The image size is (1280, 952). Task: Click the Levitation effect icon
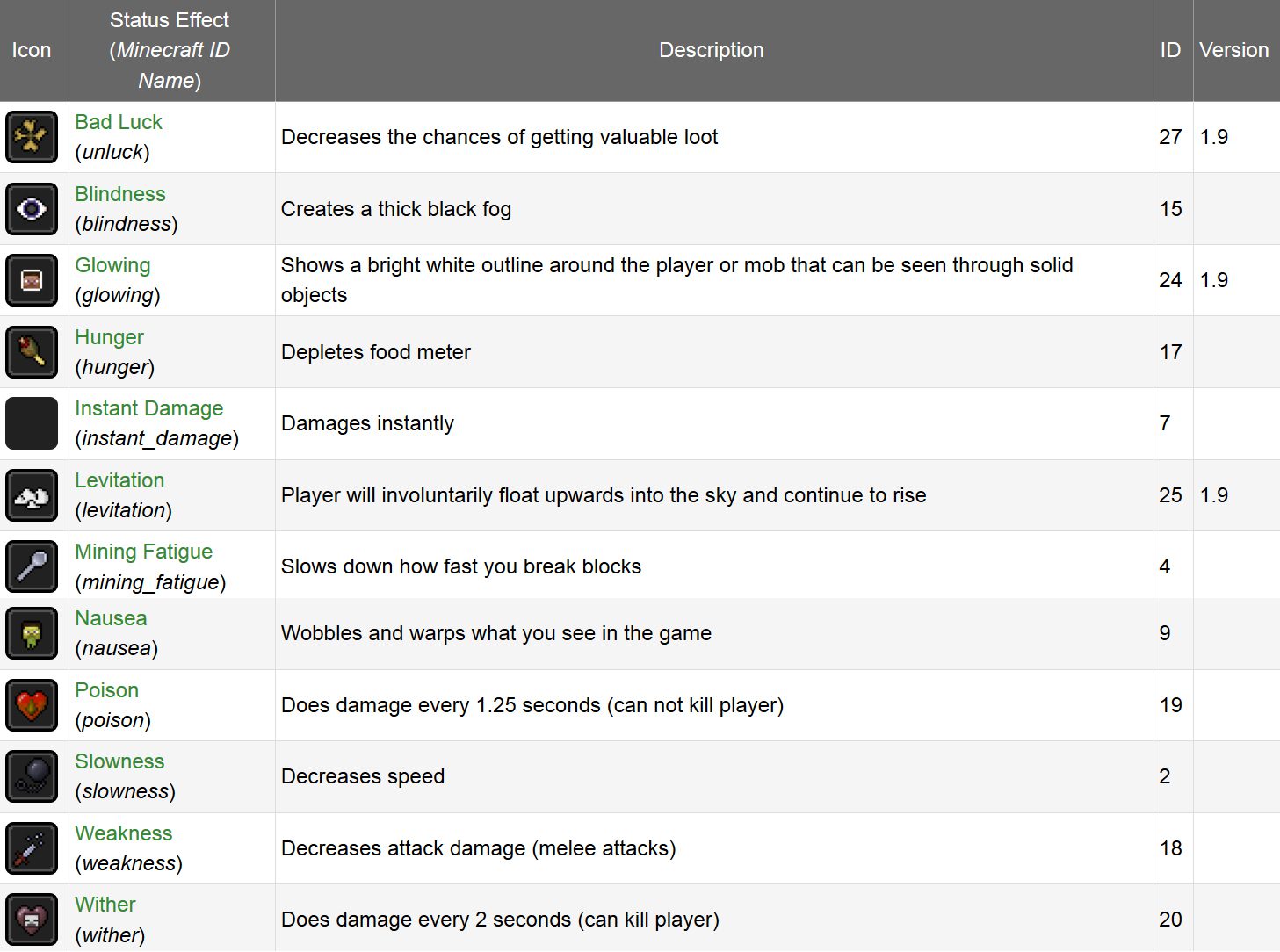[32, 495]
